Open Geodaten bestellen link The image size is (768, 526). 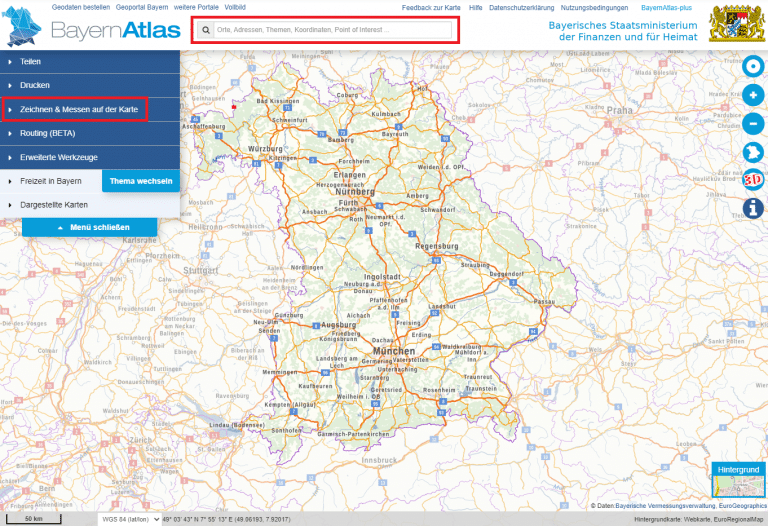81,7
